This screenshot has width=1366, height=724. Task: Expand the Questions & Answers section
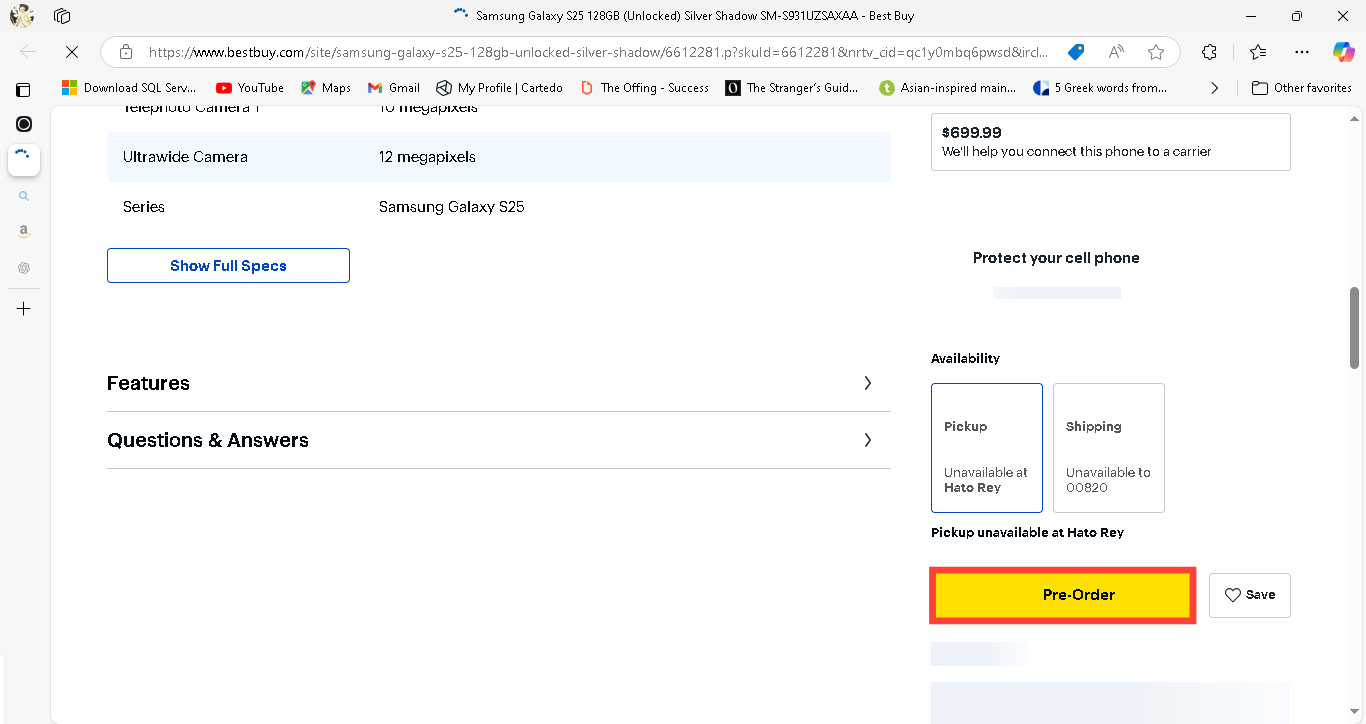click(x=498, y=440)
